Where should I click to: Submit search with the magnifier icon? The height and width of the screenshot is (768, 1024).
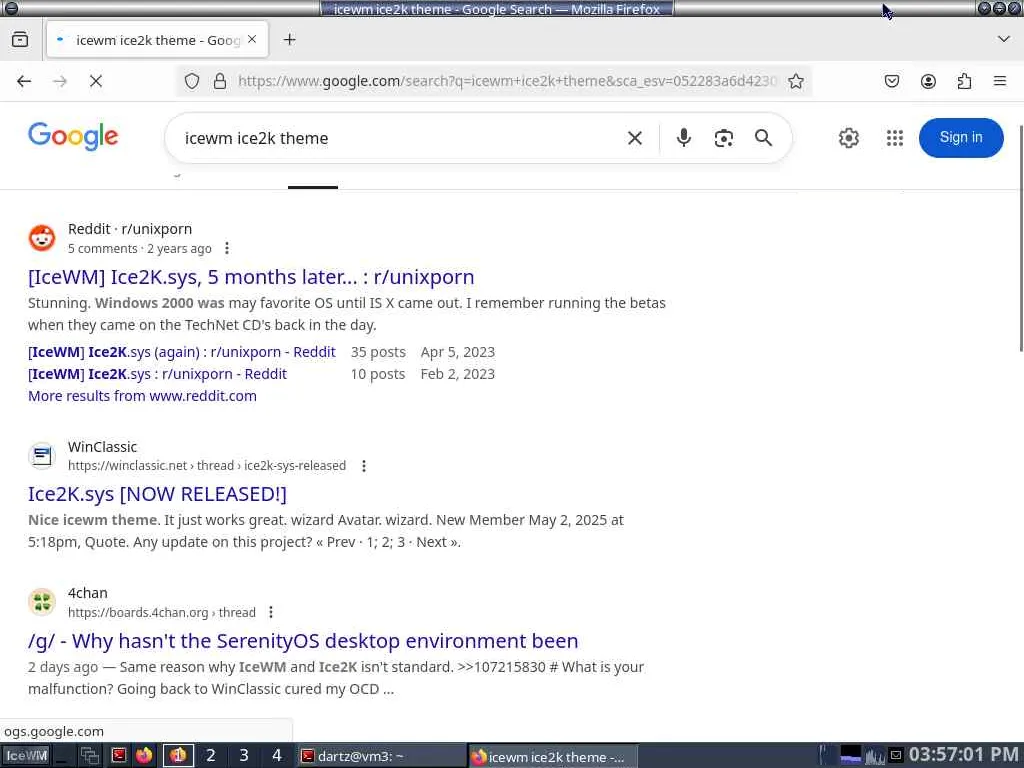click(763, 138)
